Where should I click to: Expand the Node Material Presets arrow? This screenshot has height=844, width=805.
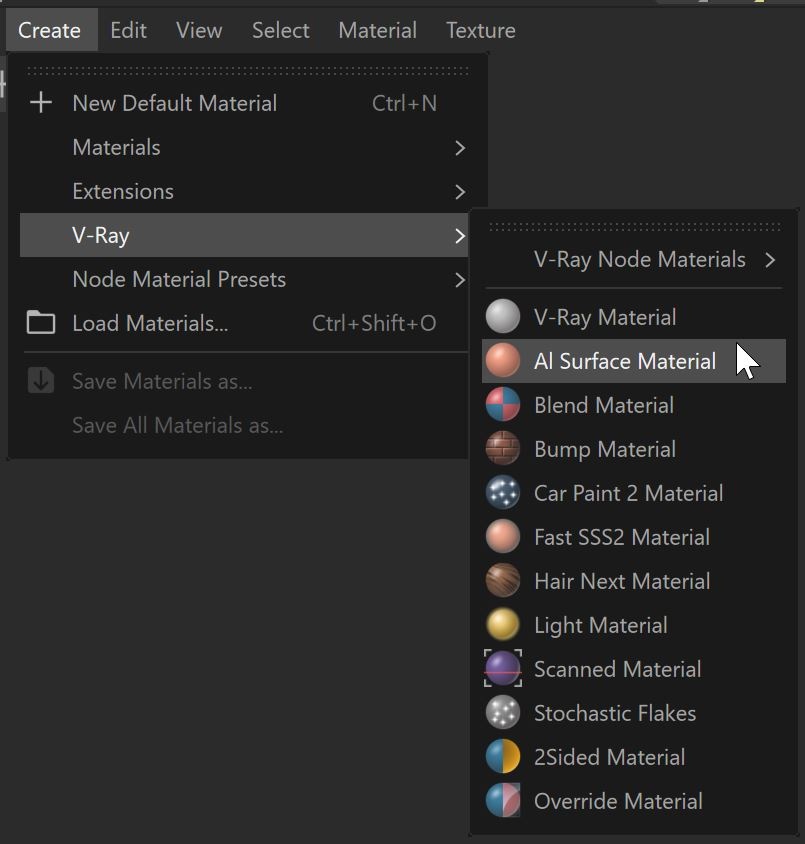point(459,279)
